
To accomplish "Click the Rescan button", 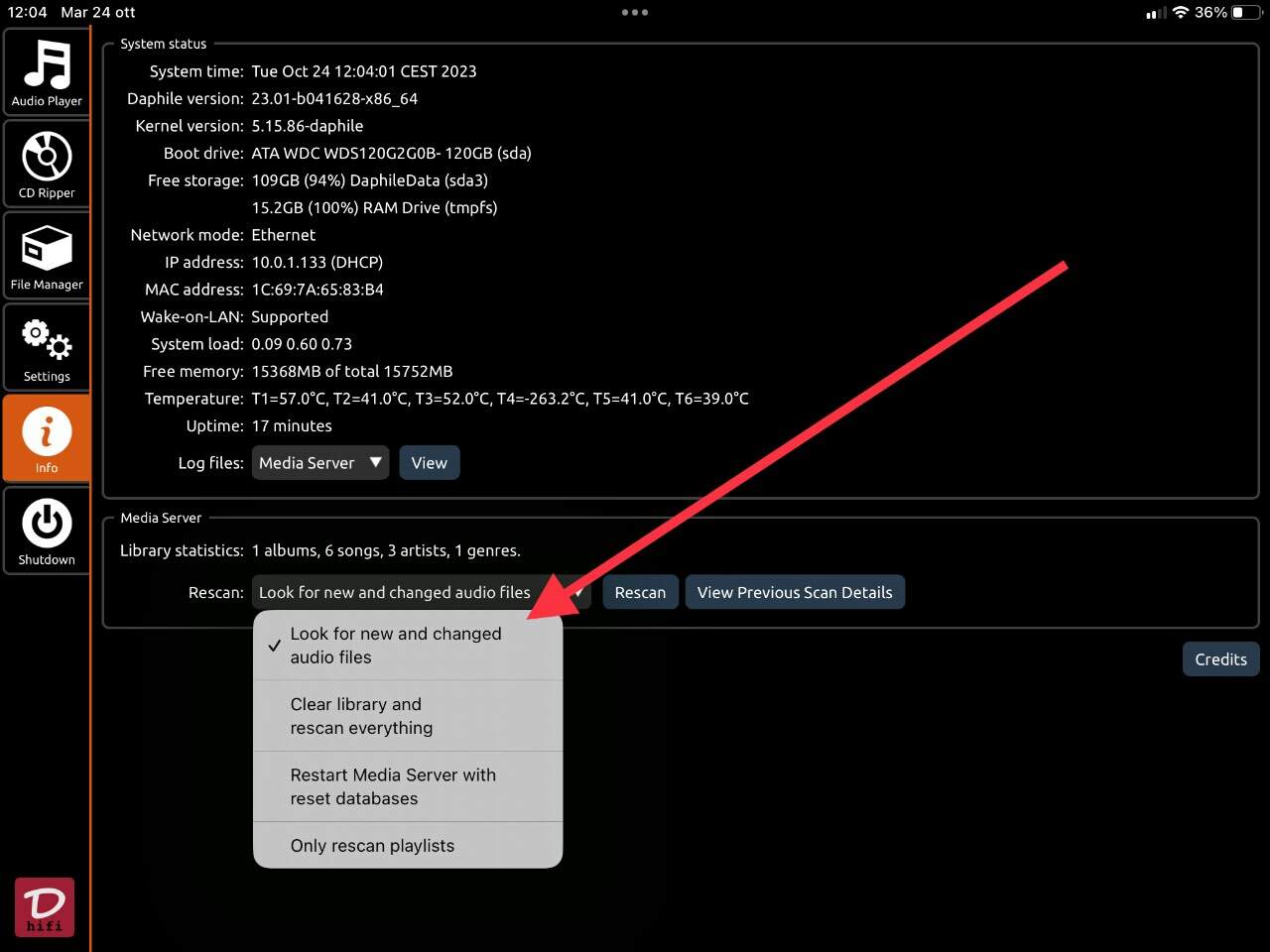I will [x=640, y=592].
